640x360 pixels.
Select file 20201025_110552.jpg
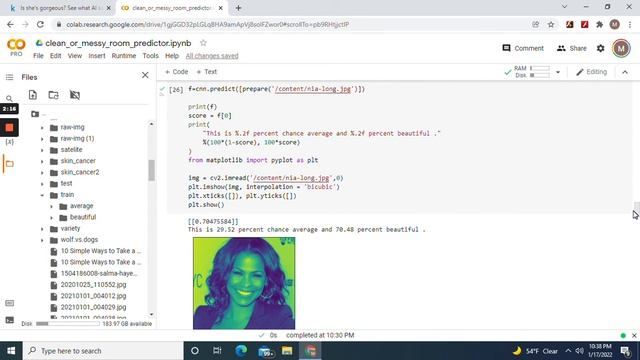click(93, 284)
